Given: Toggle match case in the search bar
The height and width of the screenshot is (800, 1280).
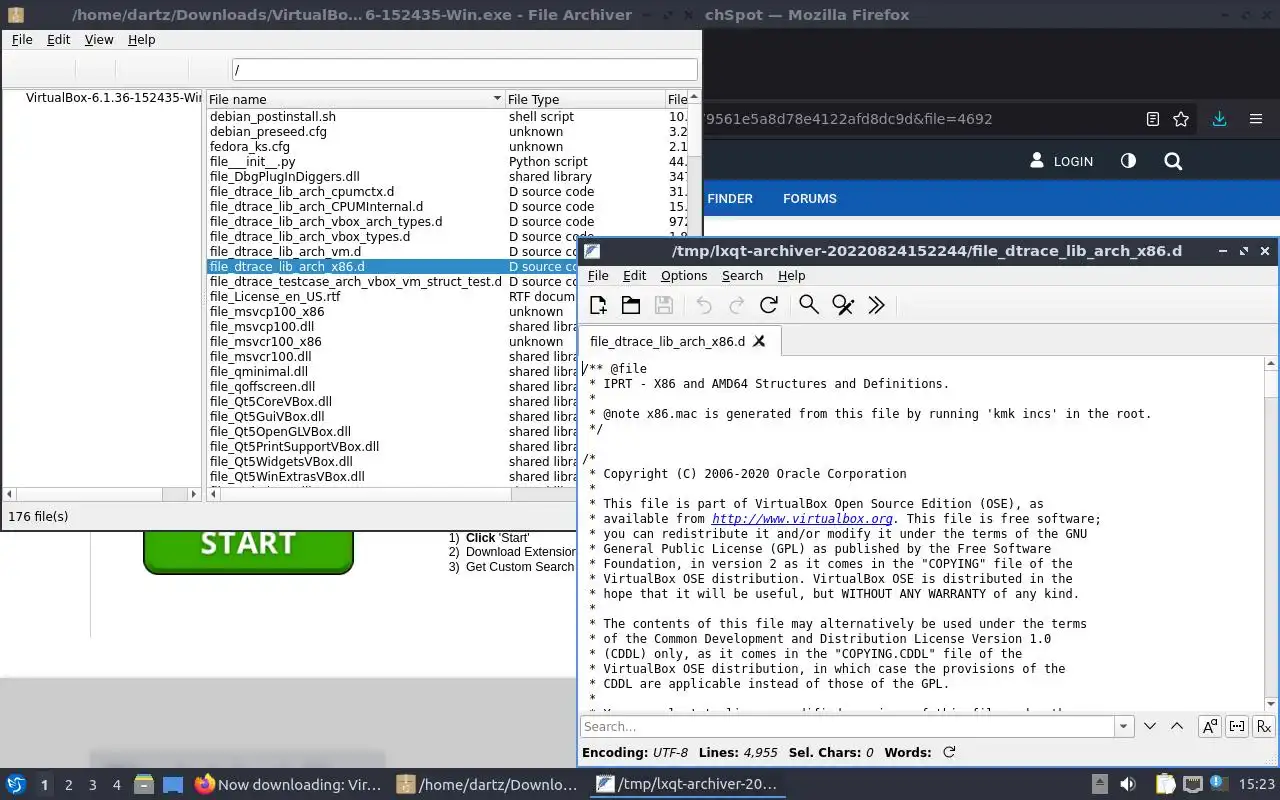Looking at the screenshot, I should click(x=1210, y=727).
